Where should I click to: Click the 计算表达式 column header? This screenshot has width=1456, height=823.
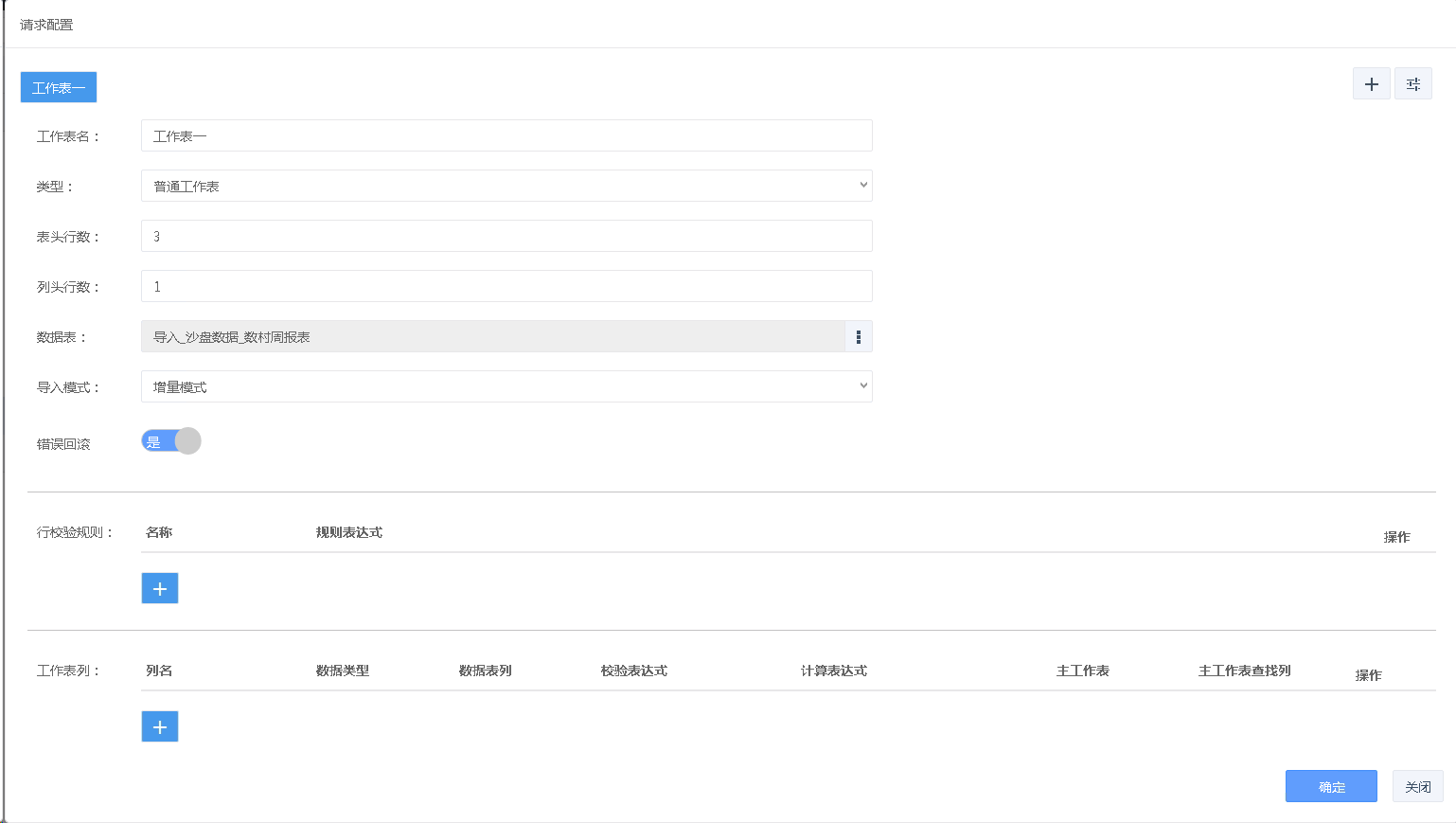coord(834,671)
